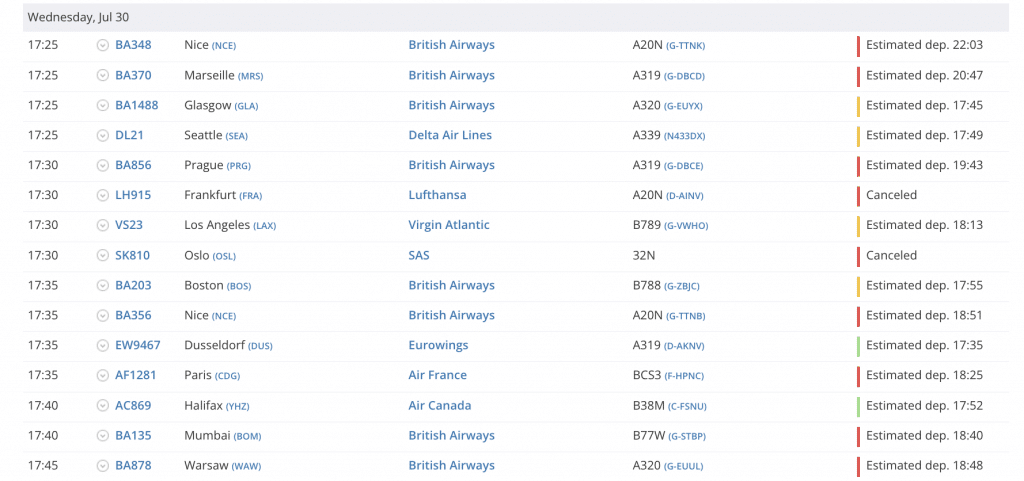
Task: Click the round arrow icon beside BA878
Action: point(102,465)
